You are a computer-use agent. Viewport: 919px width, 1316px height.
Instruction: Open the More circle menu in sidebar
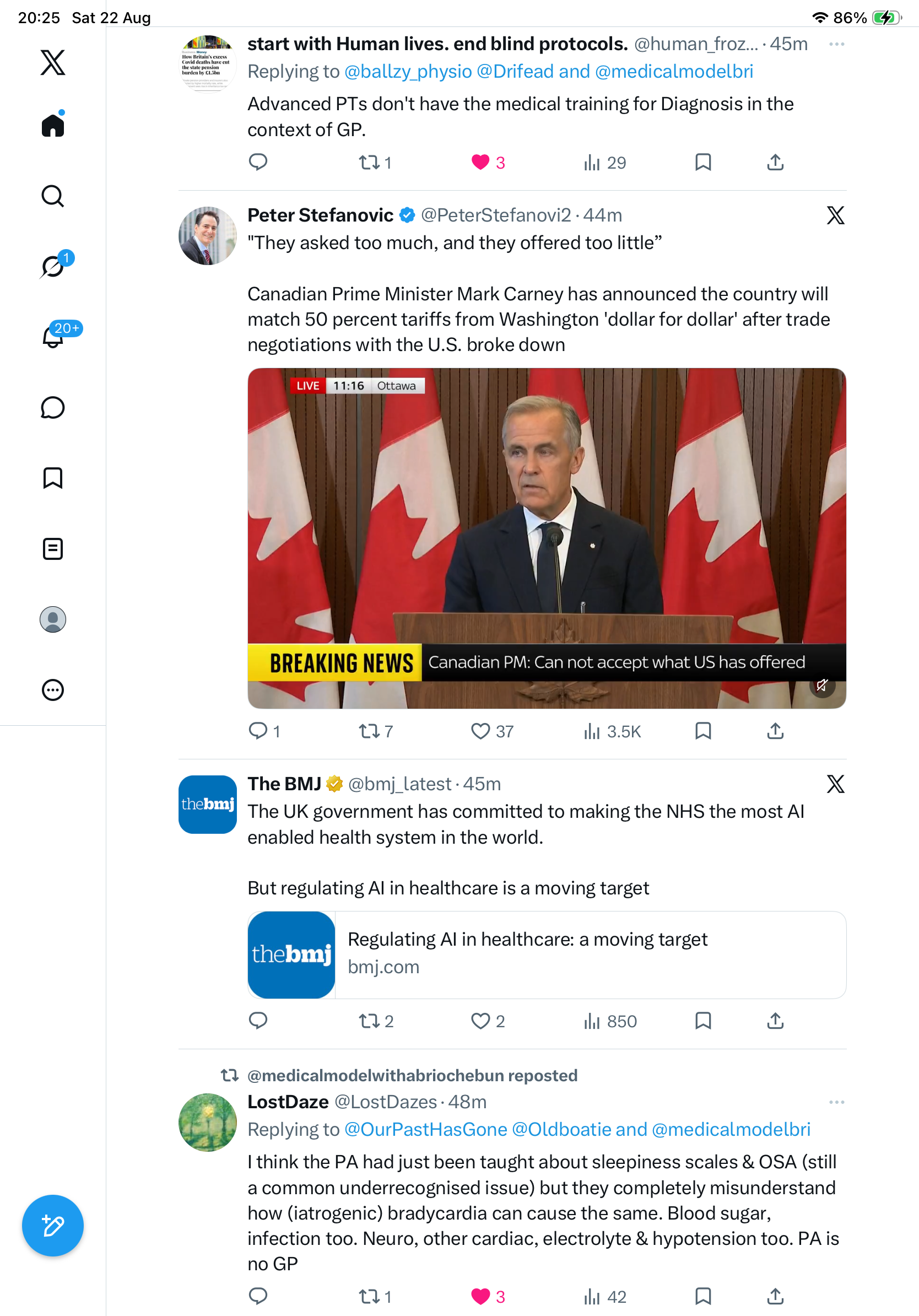tap(53, 690)
